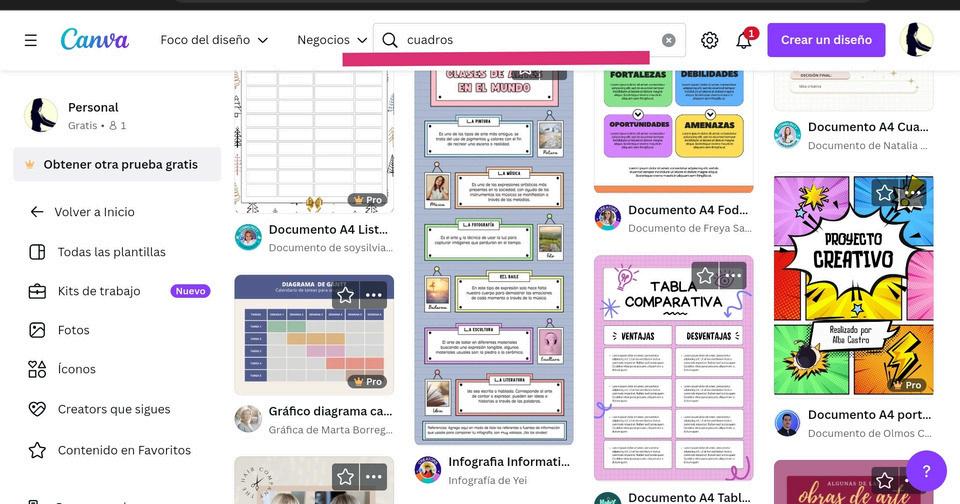Open the Clases de arte infographic thumbnail

coord(494,257)
